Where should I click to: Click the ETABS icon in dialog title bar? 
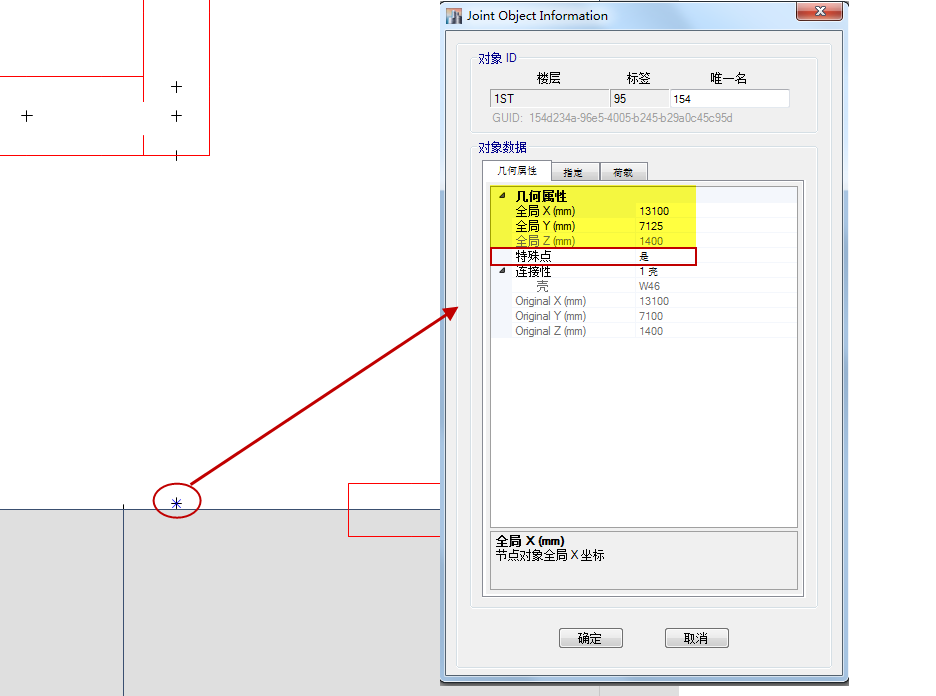point(454,16)
